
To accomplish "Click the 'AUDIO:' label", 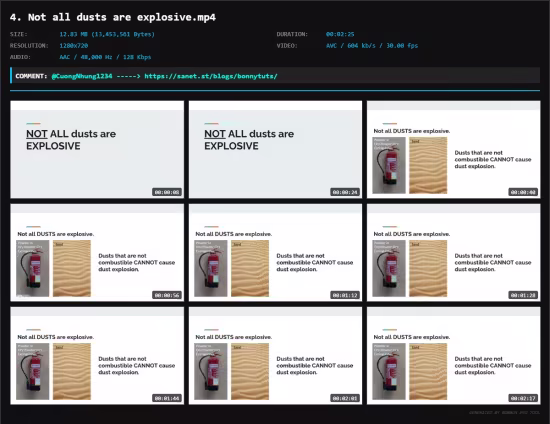I will pos(20,57).
